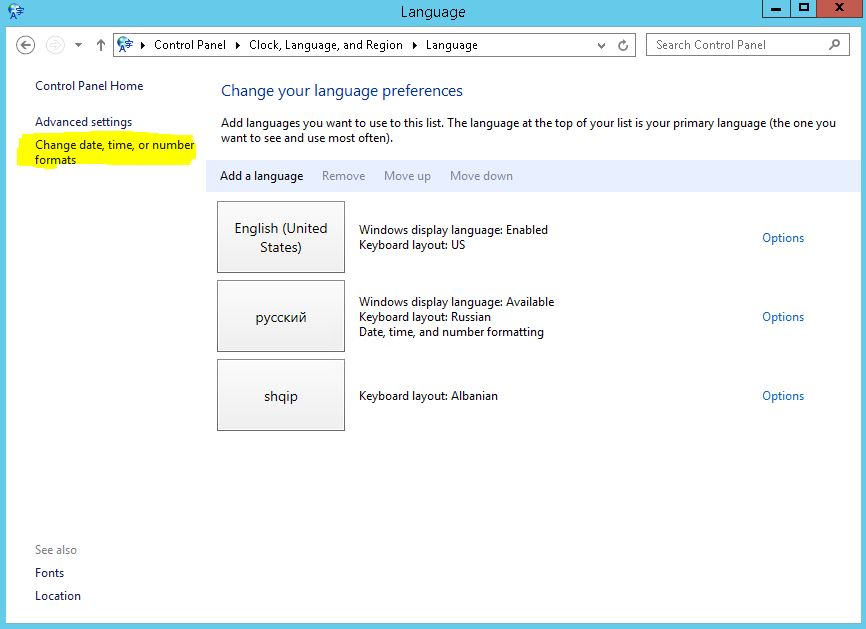Click 'Date, time, and number formatting' text
This screenshot has height=629, width=866.
[451, 332]
